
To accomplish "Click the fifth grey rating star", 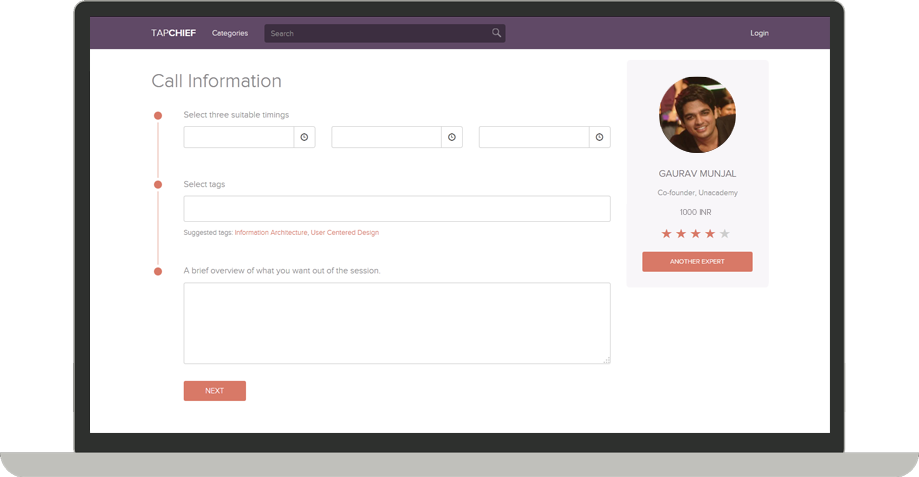I will 725,234.
